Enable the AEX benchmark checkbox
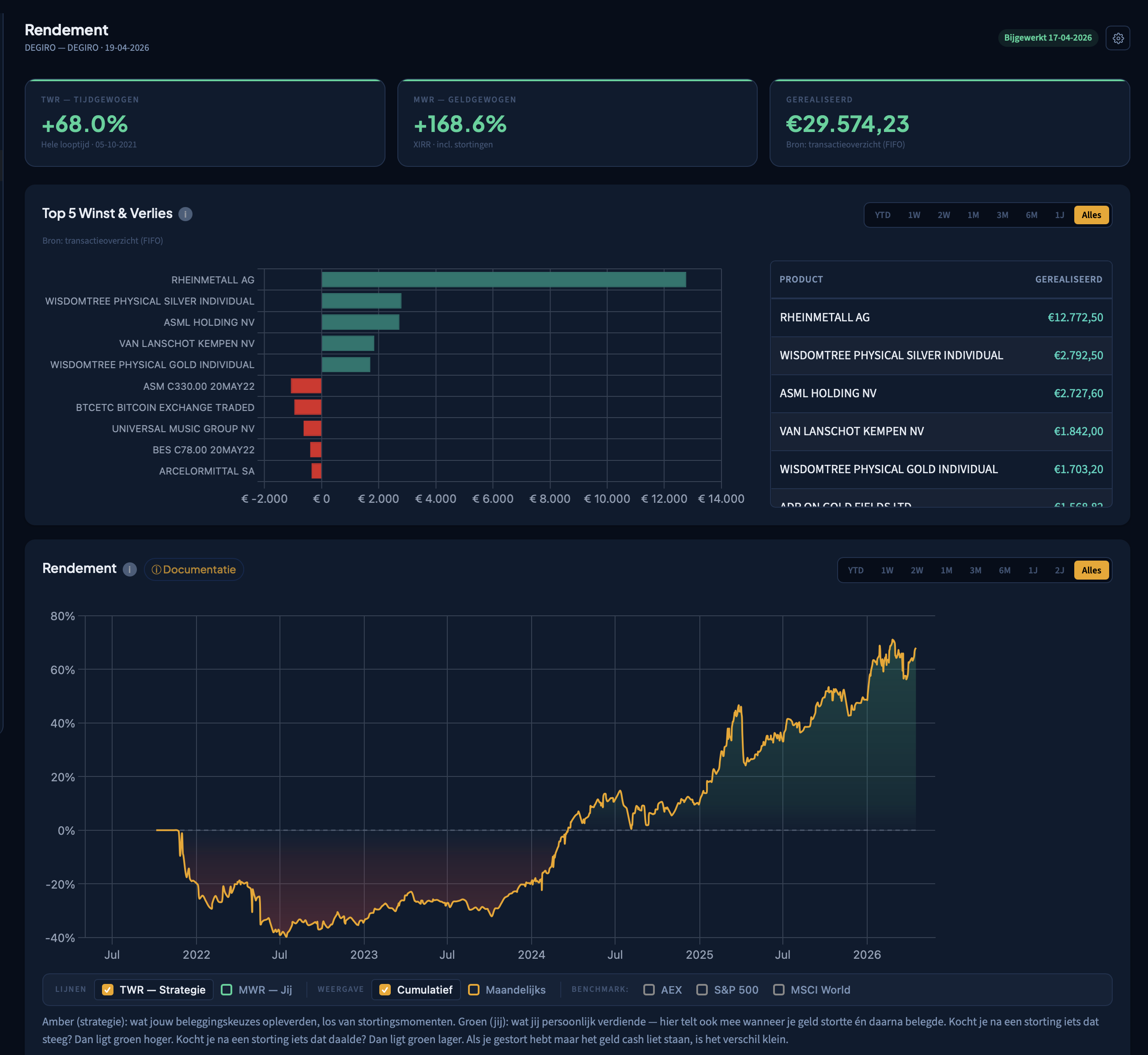This screenshot has height=1055, width=1148. pyautogui.click(x=649, y=989)
